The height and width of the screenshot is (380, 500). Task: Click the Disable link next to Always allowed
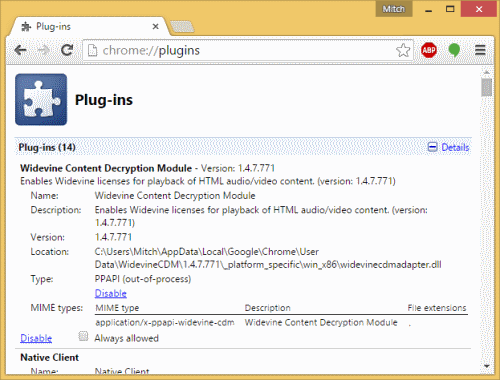pos(36,338)
